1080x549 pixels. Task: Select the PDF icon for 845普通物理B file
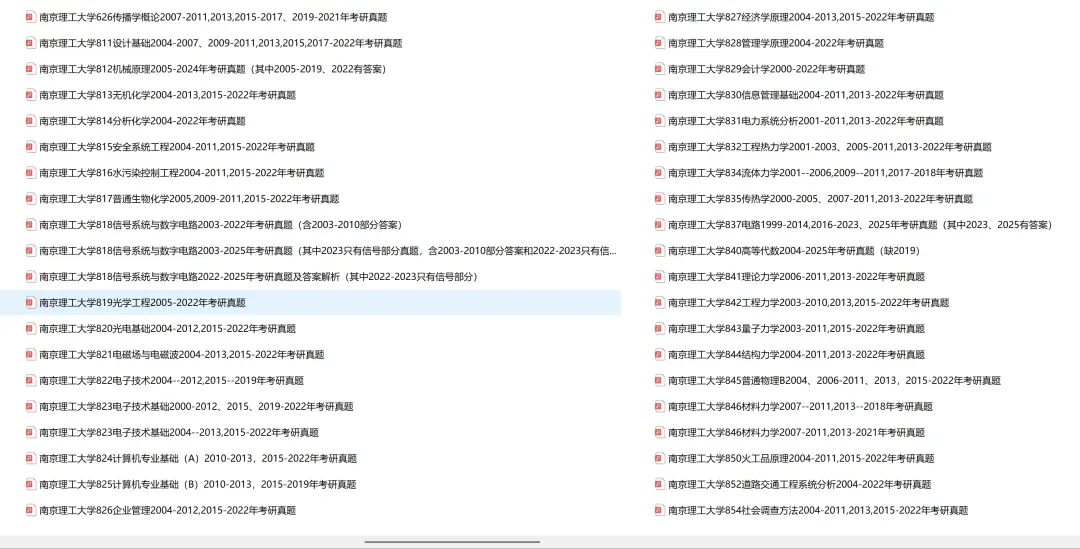pos(659,380)
